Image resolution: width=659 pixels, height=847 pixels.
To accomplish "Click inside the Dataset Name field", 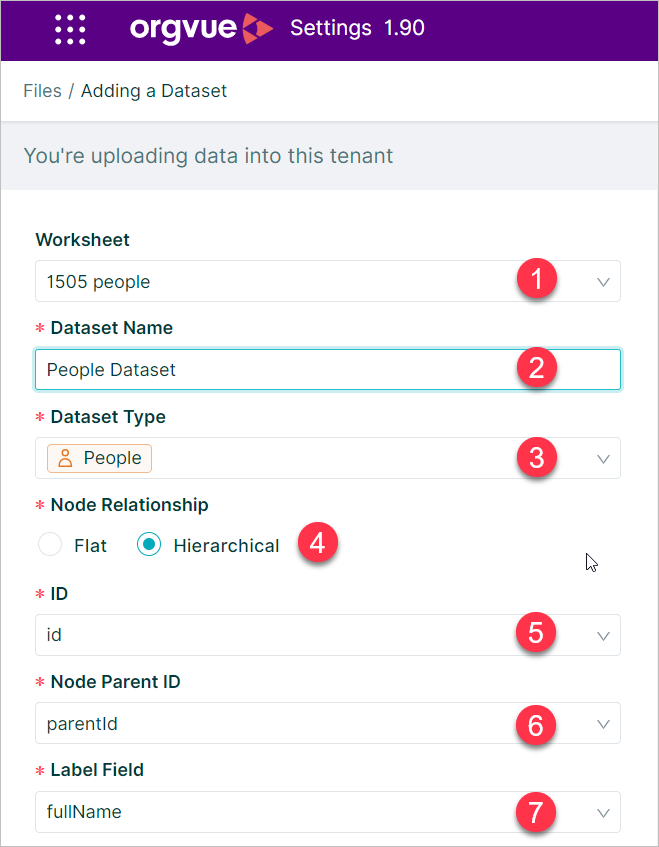I will click(250, 368).
